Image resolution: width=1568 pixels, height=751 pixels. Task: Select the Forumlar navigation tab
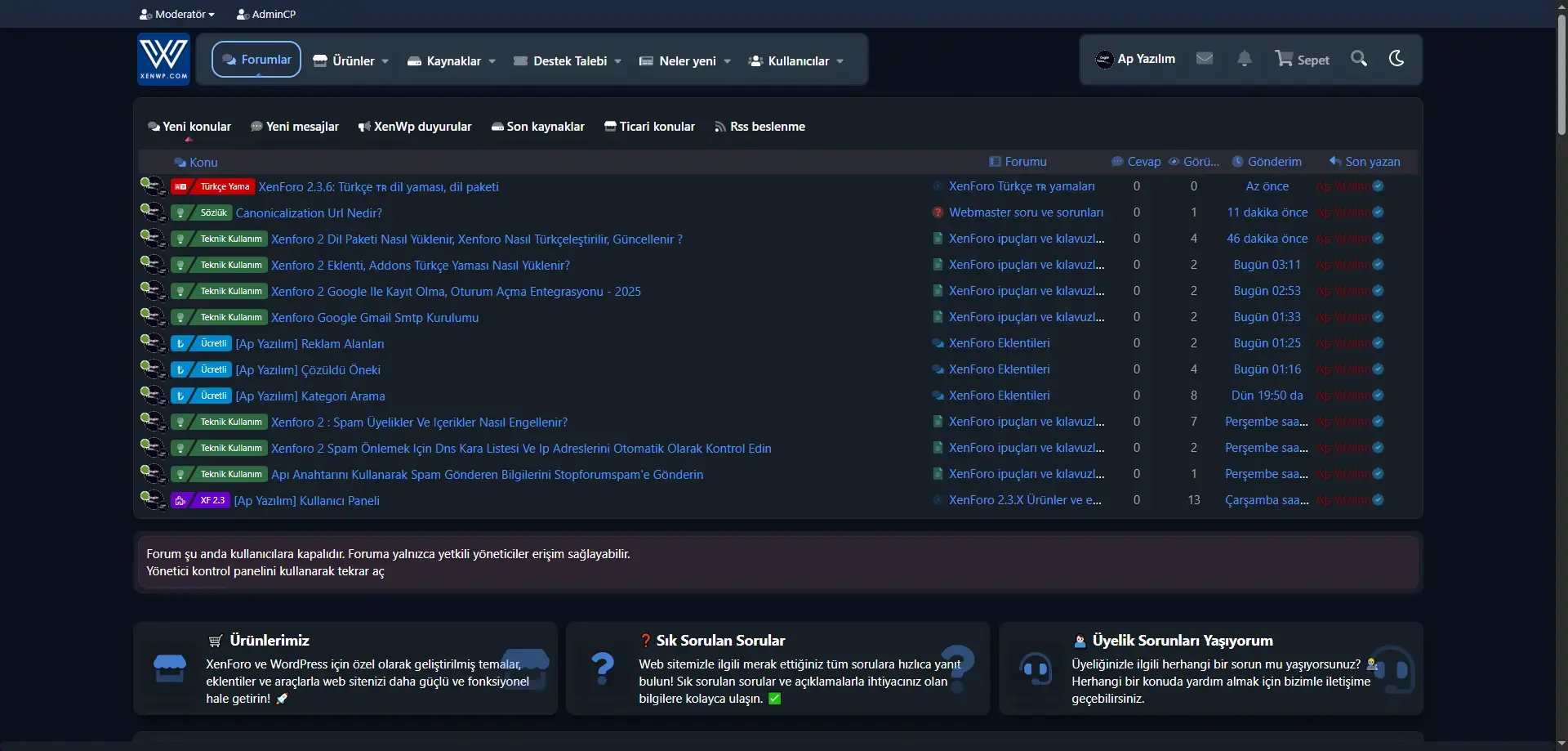pyautogui.click(x=256, y=60)
